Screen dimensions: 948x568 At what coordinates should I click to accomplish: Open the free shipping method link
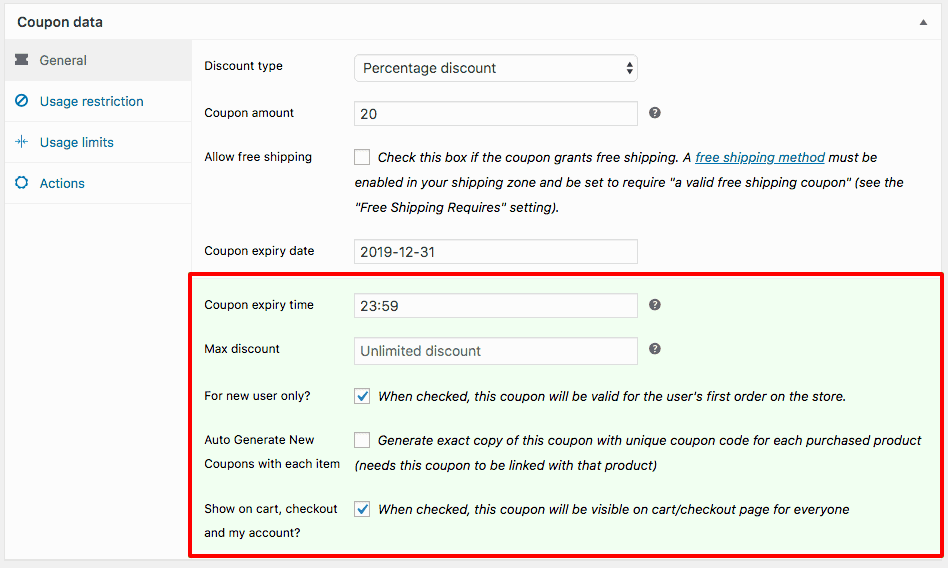(759, 157)
